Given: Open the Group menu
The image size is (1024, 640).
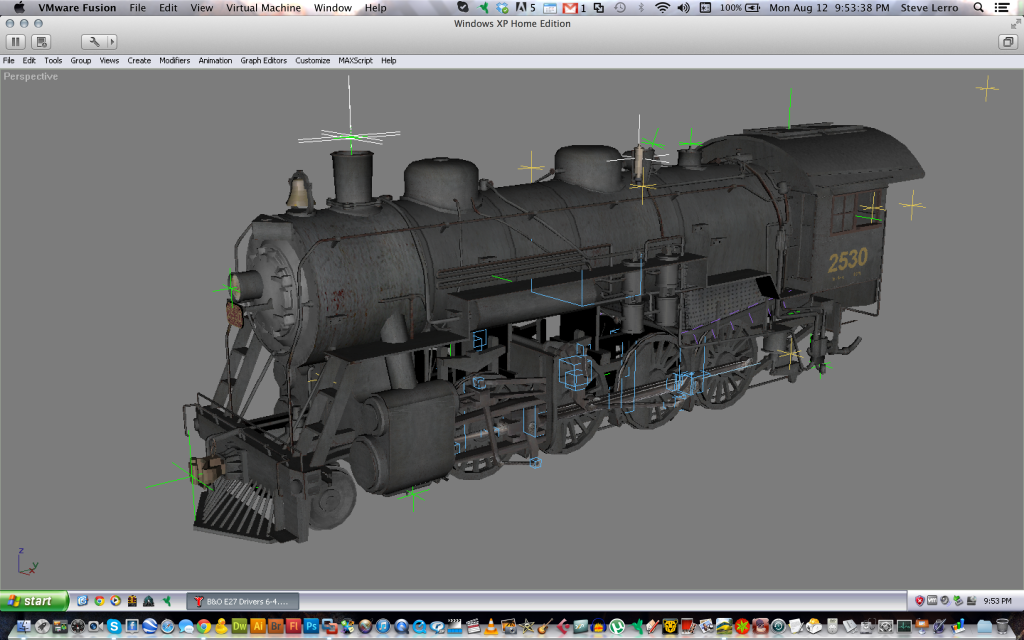Looking at the screenshot, I should pyautogui.click(x=80, y=61).
